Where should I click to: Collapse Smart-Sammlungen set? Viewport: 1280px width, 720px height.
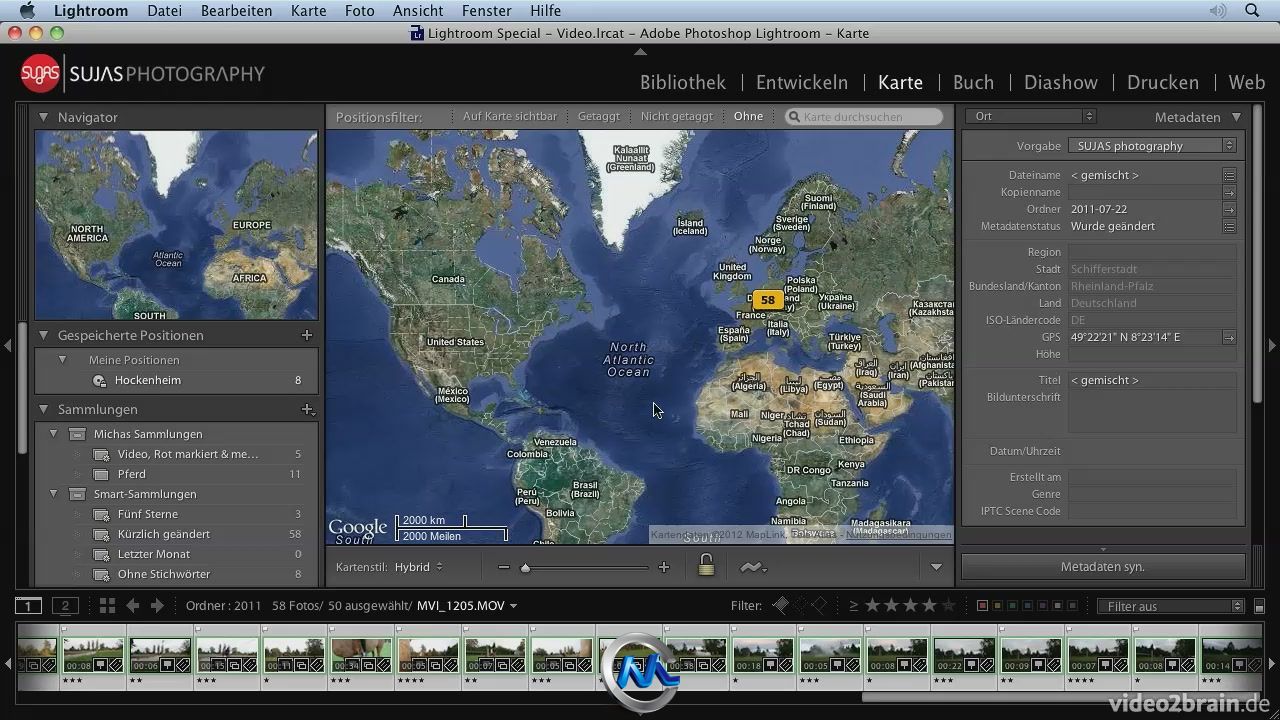tap(54, 494)
